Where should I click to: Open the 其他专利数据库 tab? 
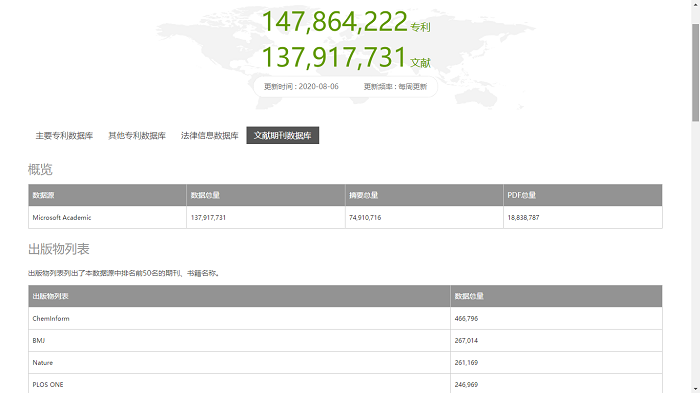coord(137,135)
